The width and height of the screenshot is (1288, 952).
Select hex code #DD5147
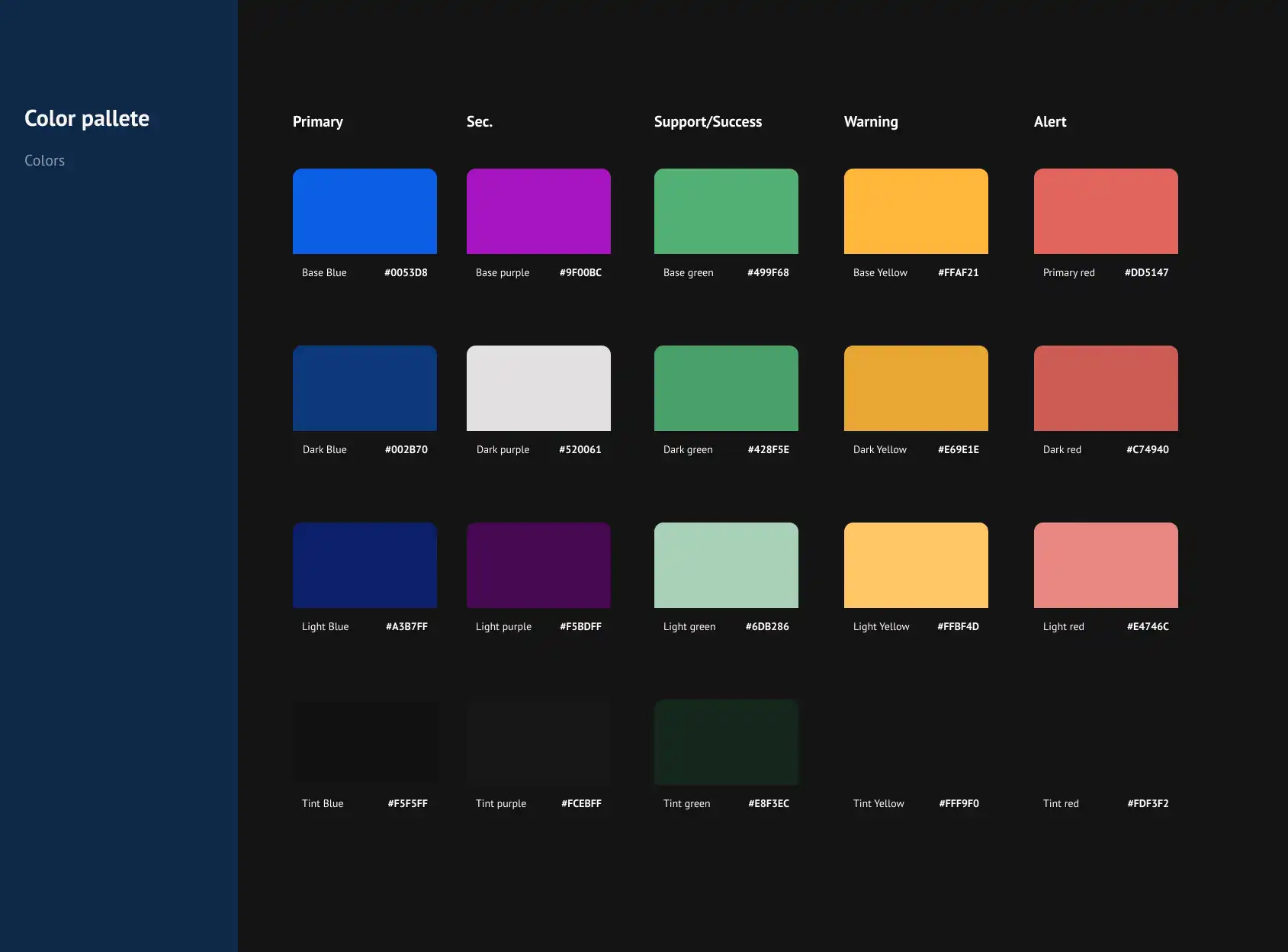(1146, 272)
